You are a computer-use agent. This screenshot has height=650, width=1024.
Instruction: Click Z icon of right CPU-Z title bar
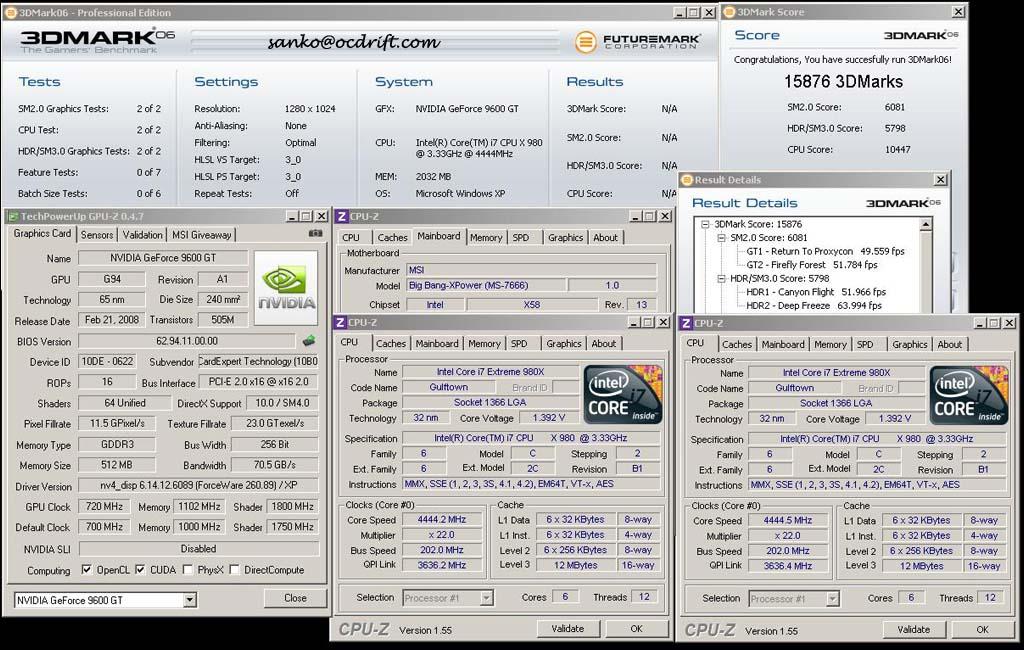686,323
